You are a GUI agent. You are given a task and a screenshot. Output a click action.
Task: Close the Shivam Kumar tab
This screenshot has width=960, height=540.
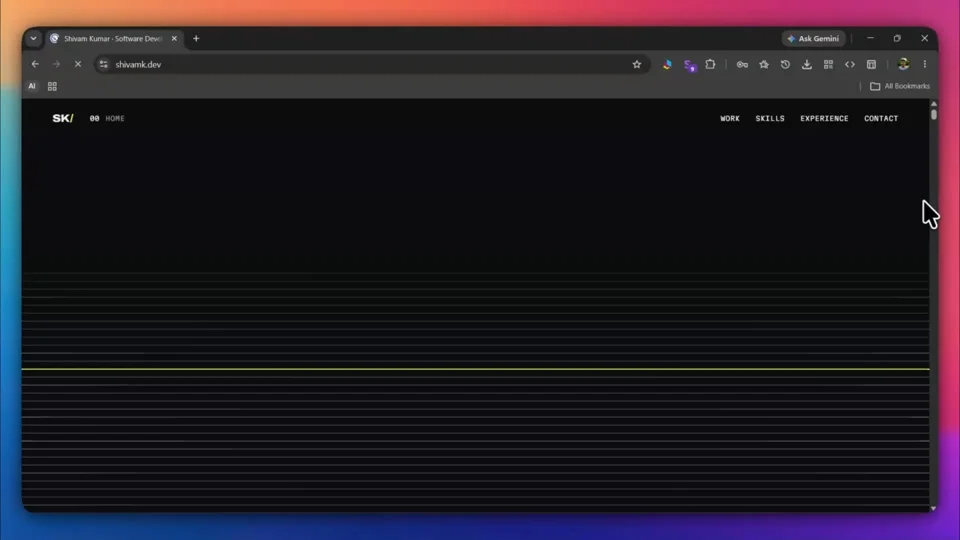pos(174,39)
